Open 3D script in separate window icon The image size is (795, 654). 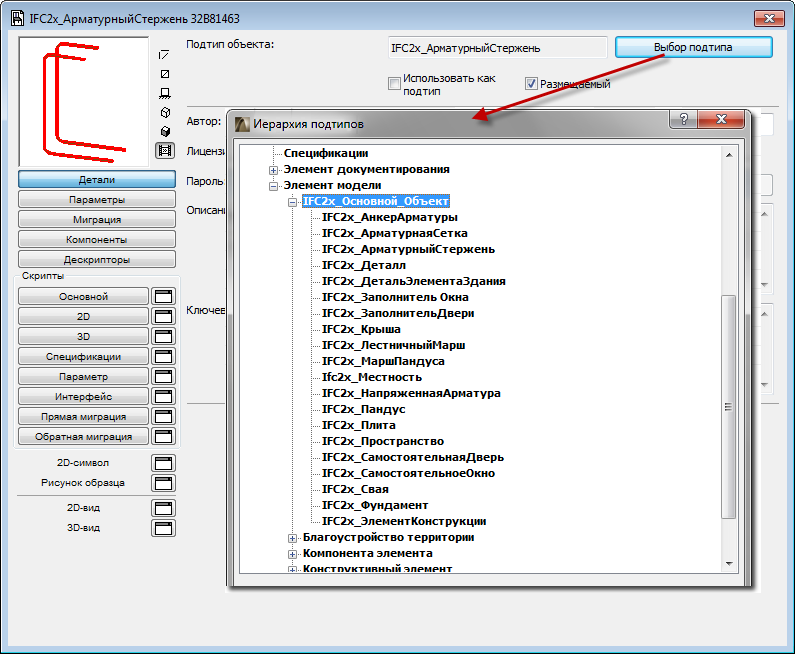163,336
